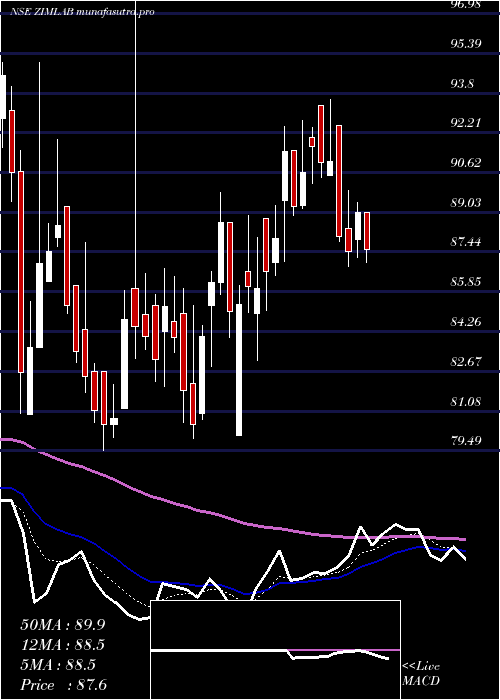The height and width of the screenshot is (700, 500).
Task: Click the 79.49 price axis label
Action: coord(466,441)
